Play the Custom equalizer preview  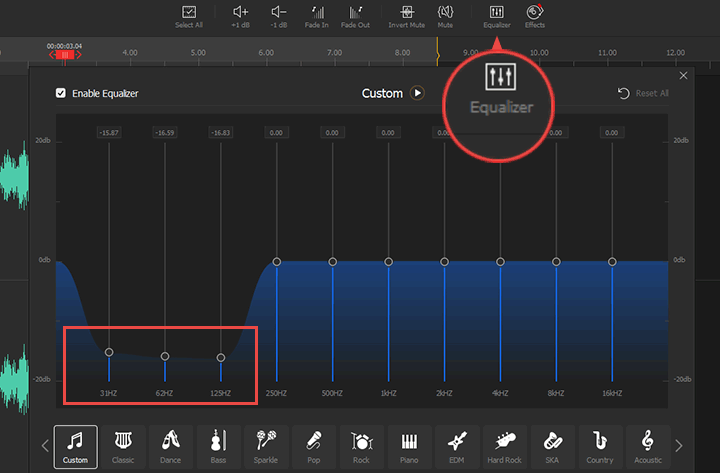click(417, 93)
